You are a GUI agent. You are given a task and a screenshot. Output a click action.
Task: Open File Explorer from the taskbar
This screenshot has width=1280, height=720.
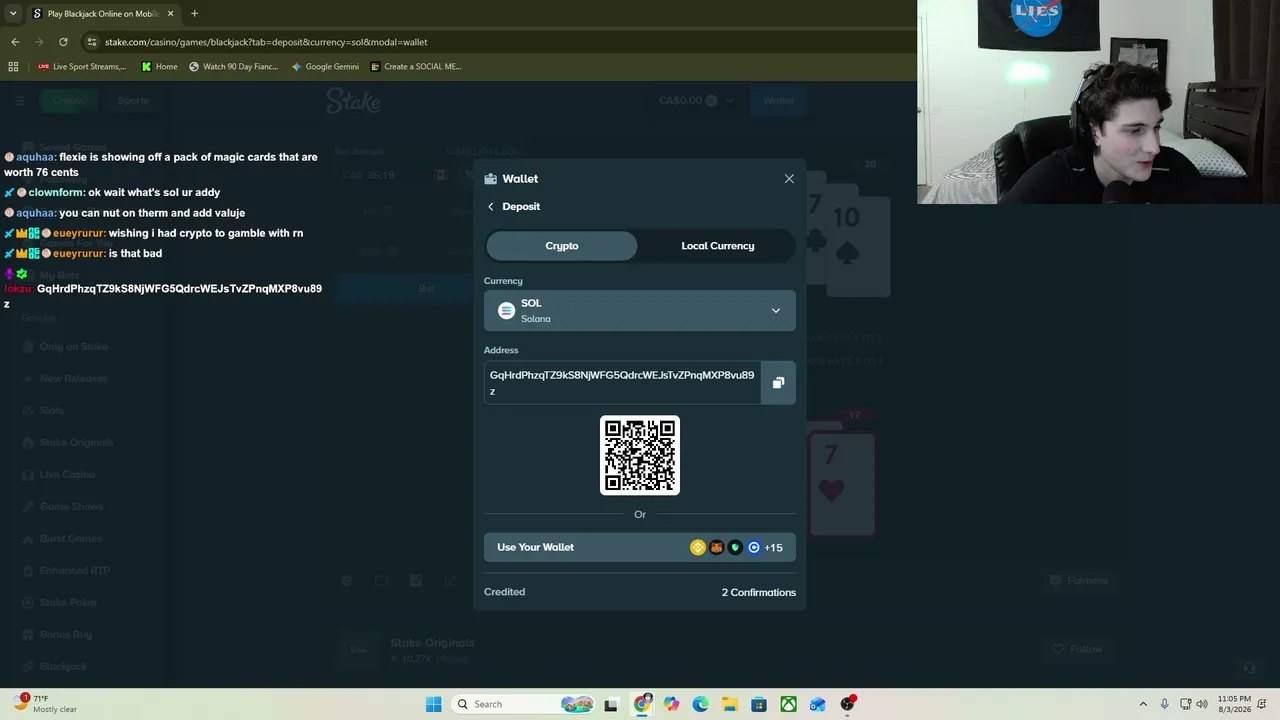pyautogui.click(x=730, y=704)
